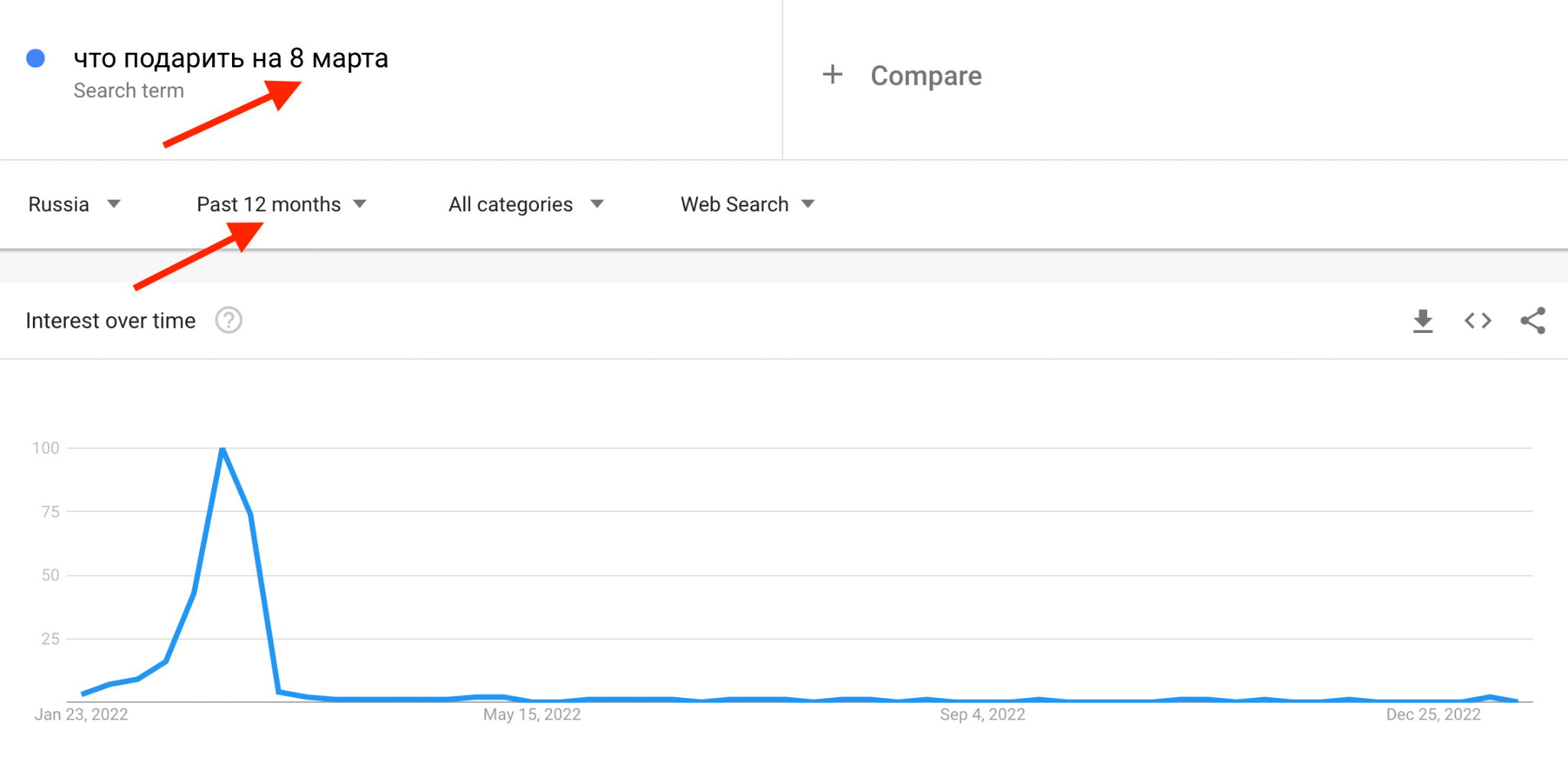Select the Jan 23, 2022 axis label
The width and height of the screenshot is (1568, 770).
[x=81, y=714]
